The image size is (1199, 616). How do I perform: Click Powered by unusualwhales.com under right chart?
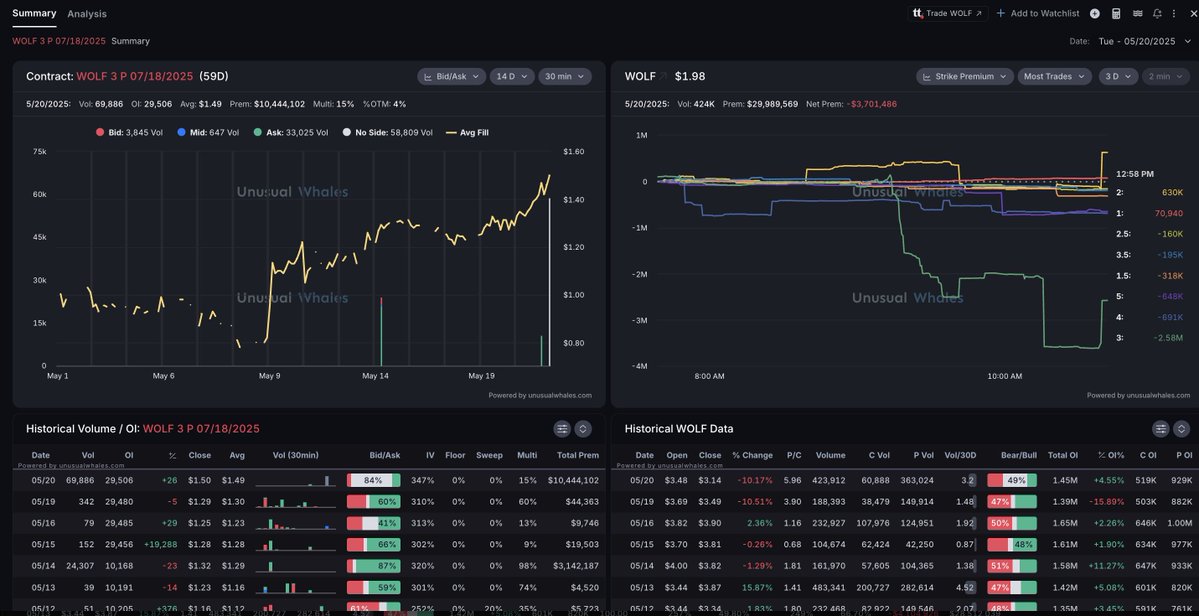click(x=1139, y=395)
